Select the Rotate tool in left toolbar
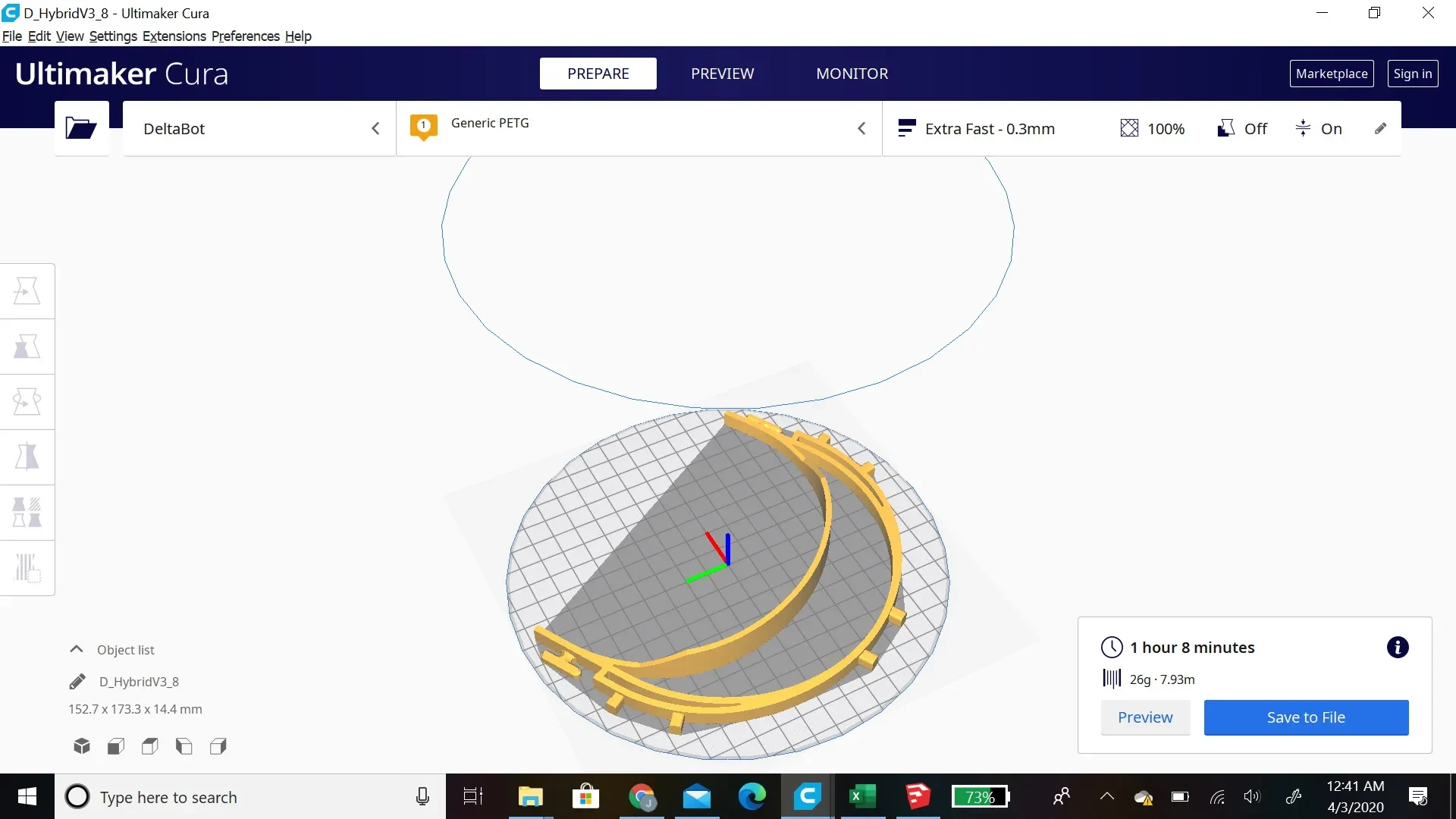 (27, 402)
